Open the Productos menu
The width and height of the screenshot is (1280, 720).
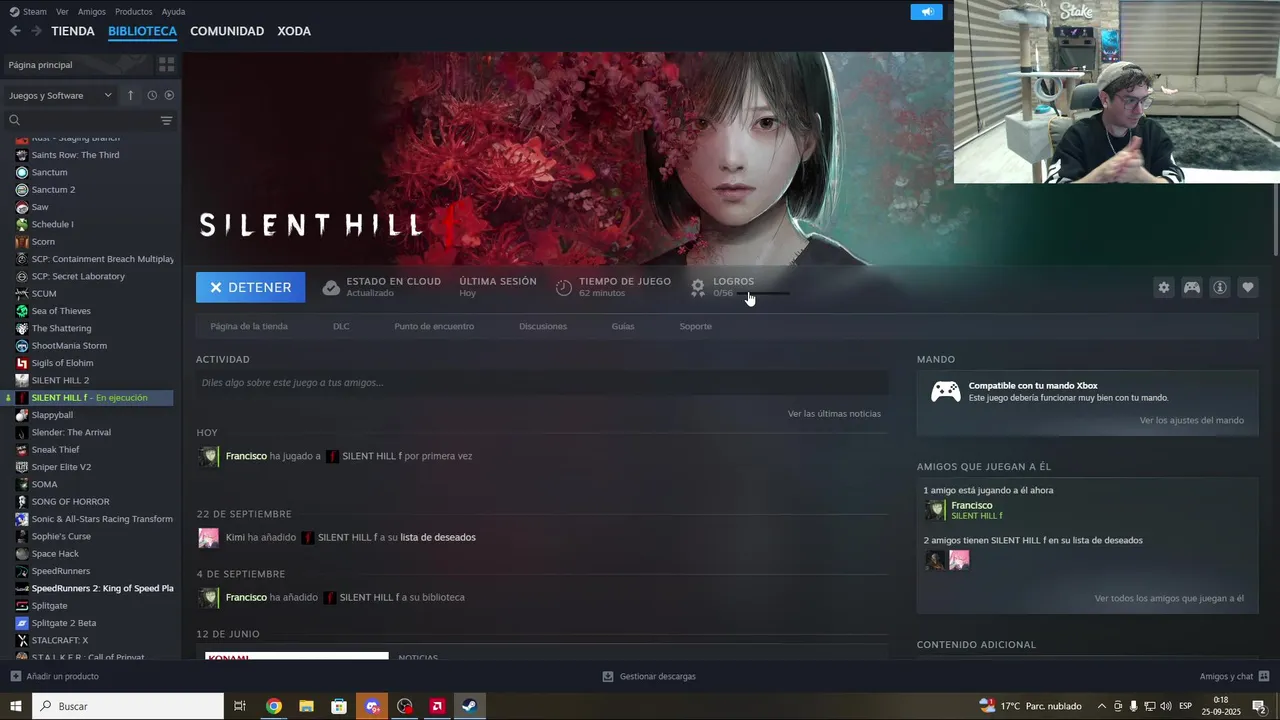tap(133, 12)
